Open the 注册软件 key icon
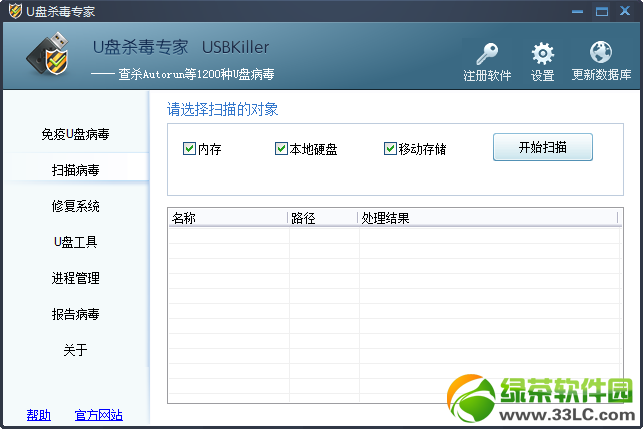The height and width of the screenshot is (436, 643). pos(487,54)
